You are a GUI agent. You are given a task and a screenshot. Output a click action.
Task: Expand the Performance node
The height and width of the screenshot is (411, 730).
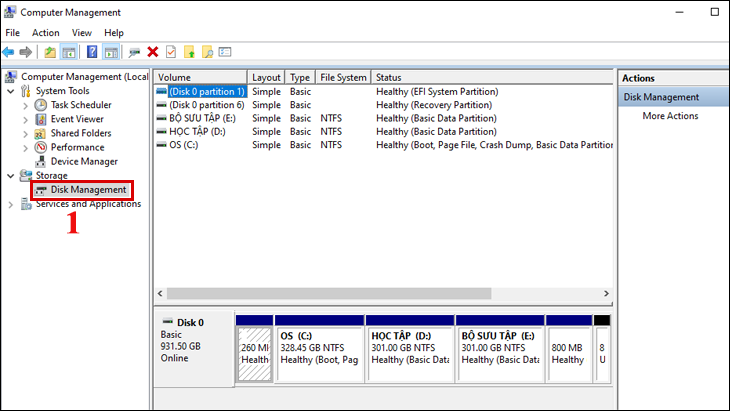tap(25, 148)
